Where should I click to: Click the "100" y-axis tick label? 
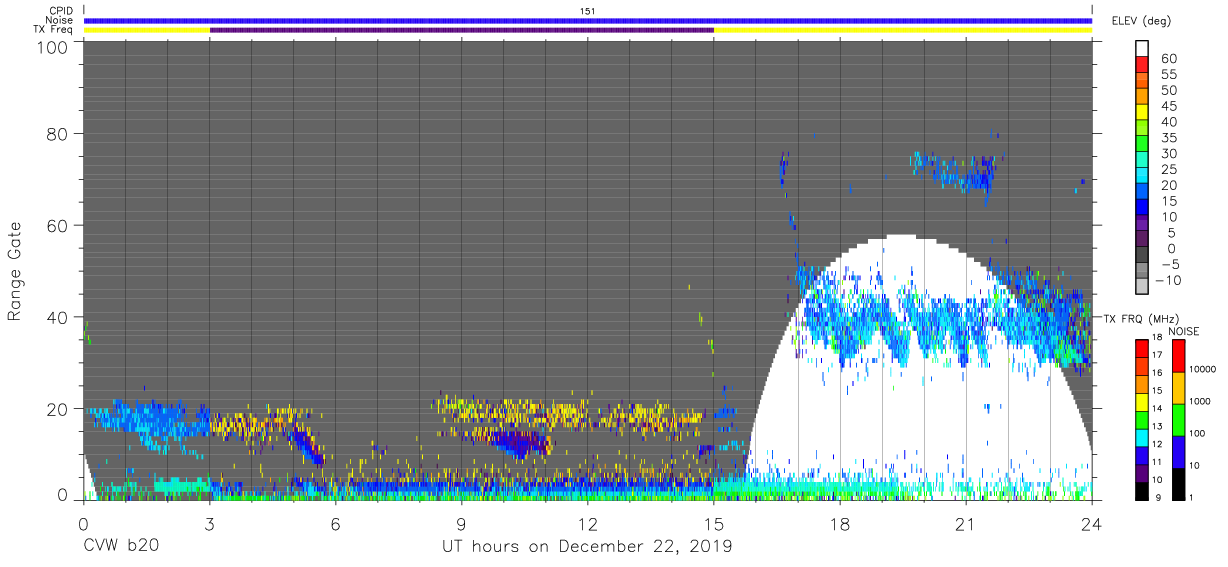(52, 46)
